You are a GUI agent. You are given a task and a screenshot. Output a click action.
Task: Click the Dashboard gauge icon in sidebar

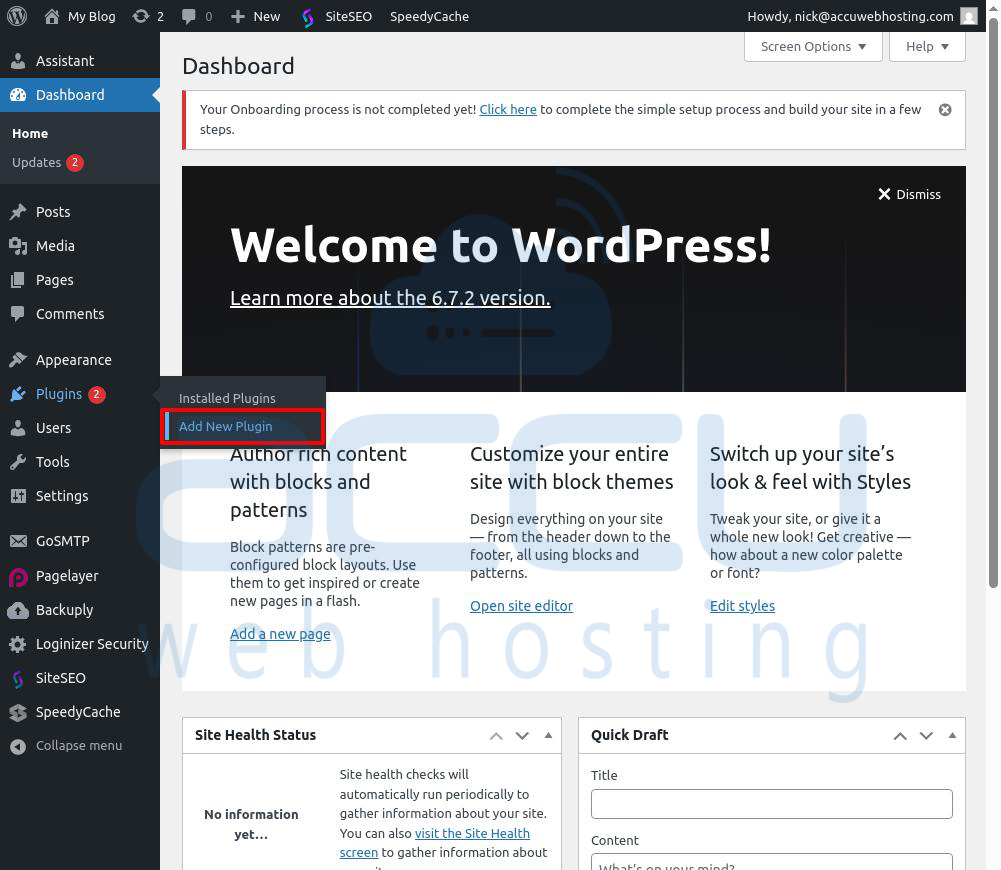18,94
